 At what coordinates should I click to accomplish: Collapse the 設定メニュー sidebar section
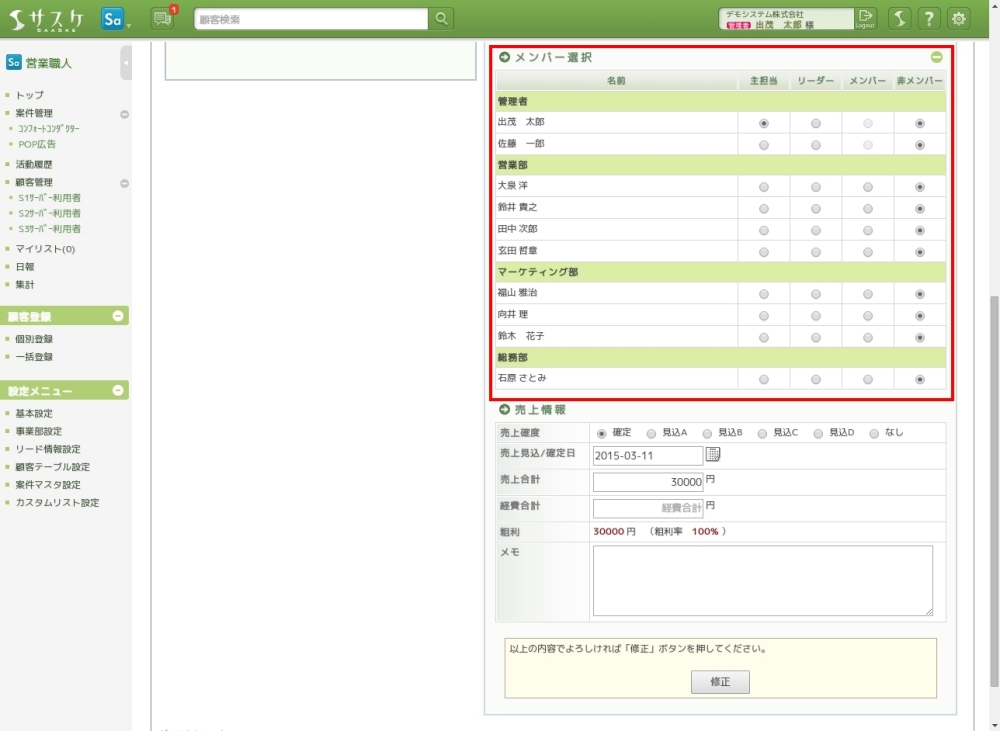(x=118, y=391)
